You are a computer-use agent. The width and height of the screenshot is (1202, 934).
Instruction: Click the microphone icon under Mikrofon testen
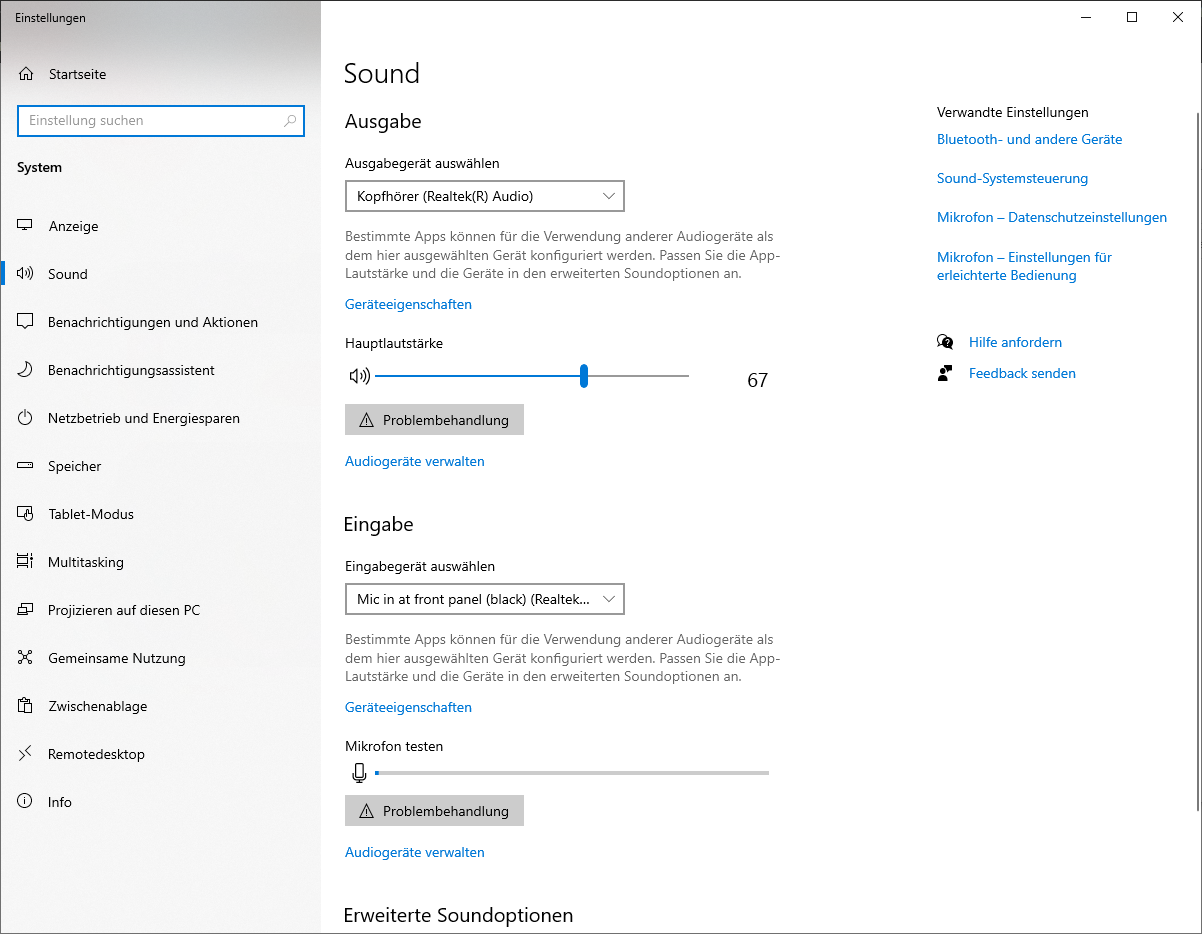click(x=359, y=772)
